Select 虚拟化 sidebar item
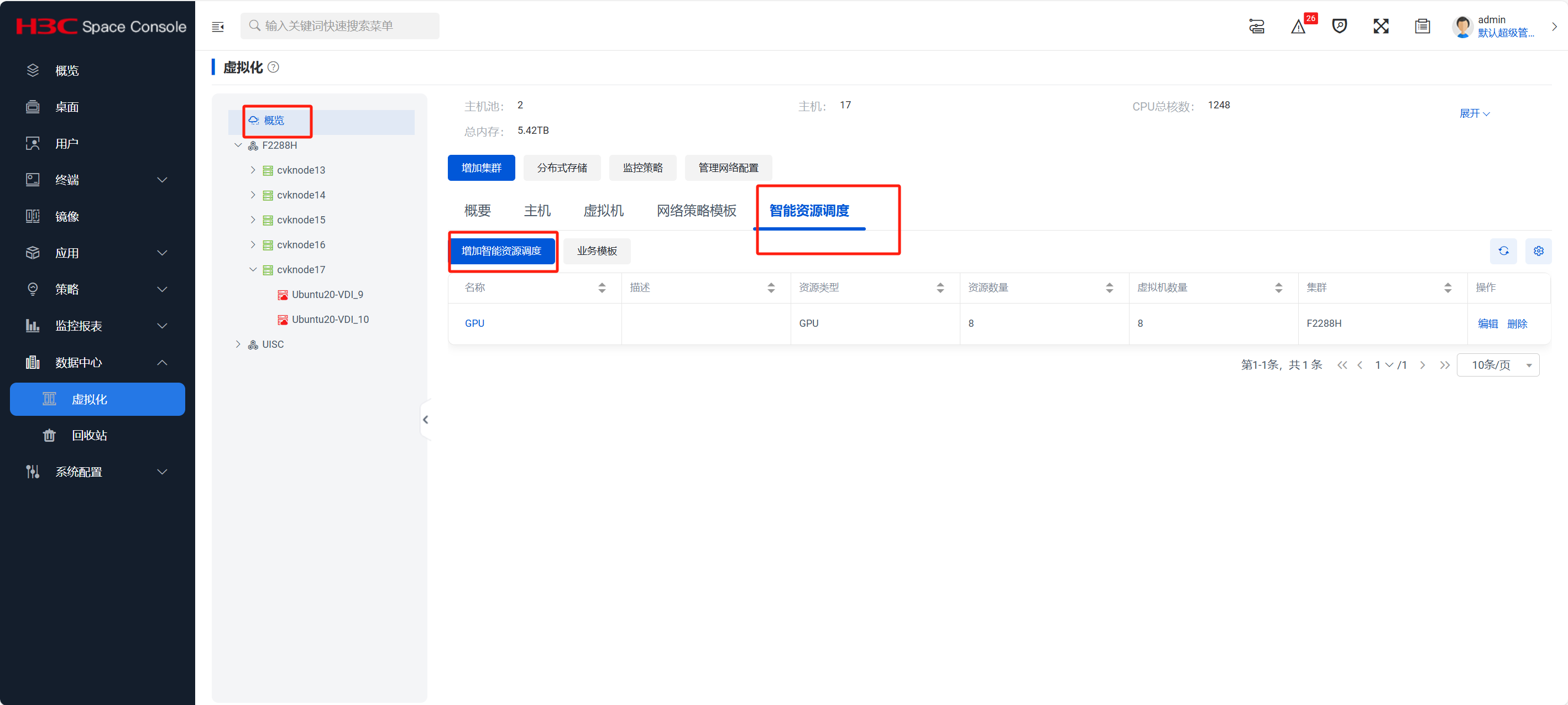 click(97, 399)
